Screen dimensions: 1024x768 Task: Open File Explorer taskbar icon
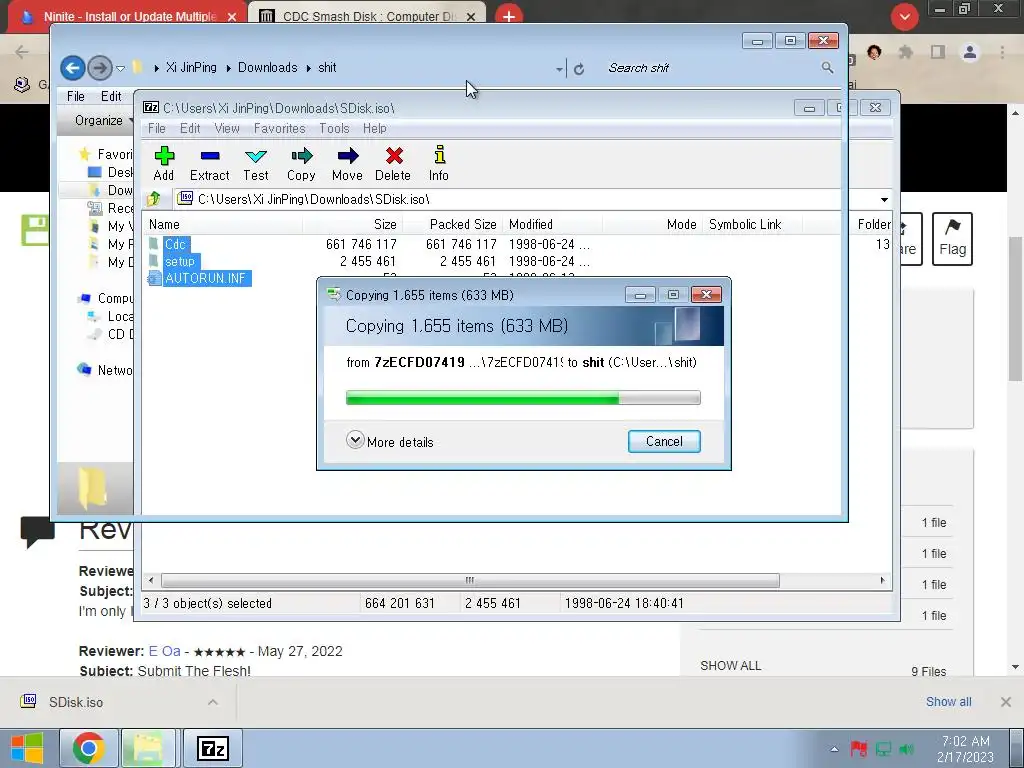148,748
